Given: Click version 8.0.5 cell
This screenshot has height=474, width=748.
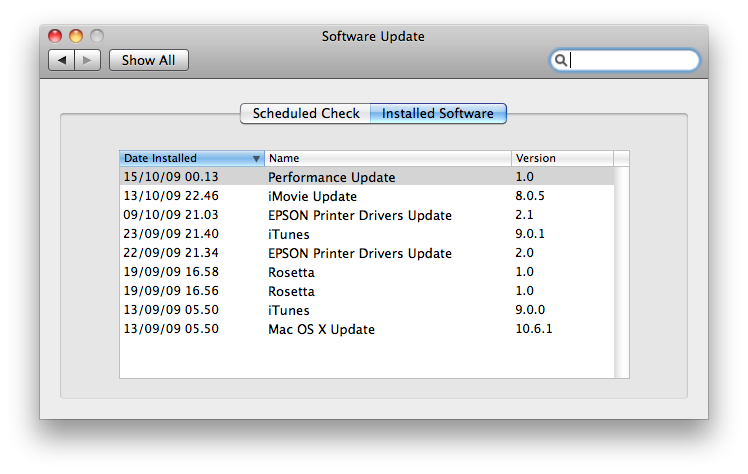Looking at the screenshot, I should (530, 196).
